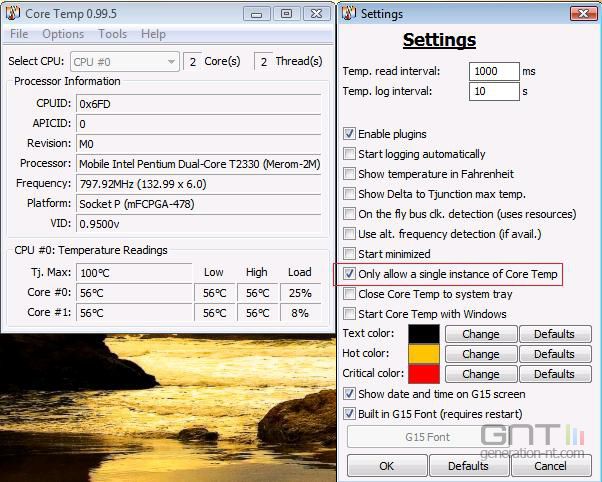Click the APICID value field

198,124
